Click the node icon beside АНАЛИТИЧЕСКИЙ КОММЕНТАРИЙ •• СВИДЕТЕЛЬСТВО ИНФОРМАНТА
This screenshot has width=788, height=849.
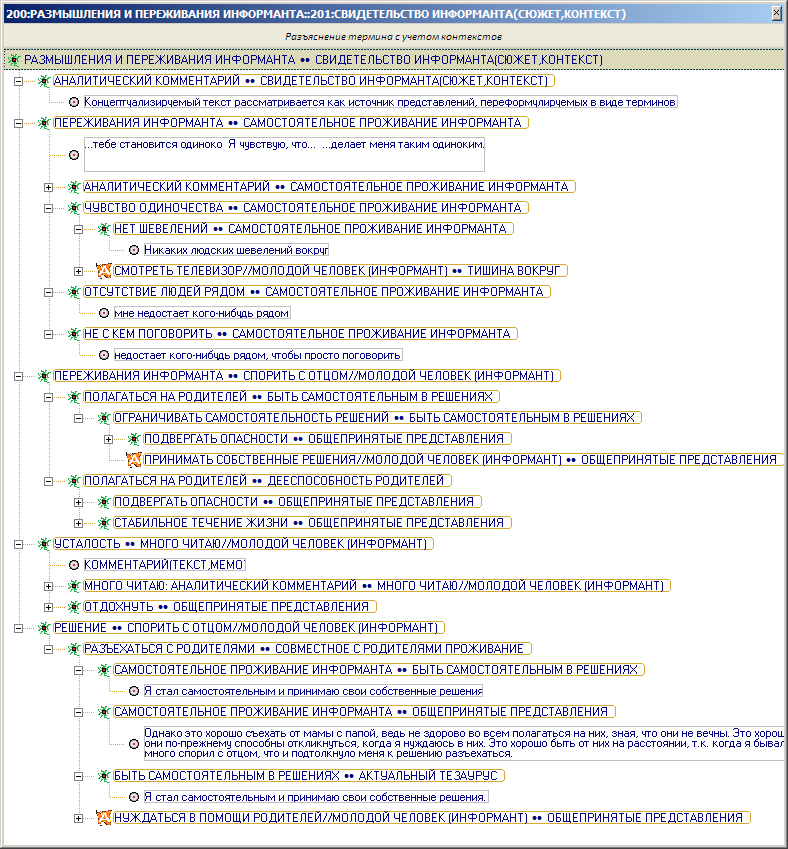tap(44, 81)
